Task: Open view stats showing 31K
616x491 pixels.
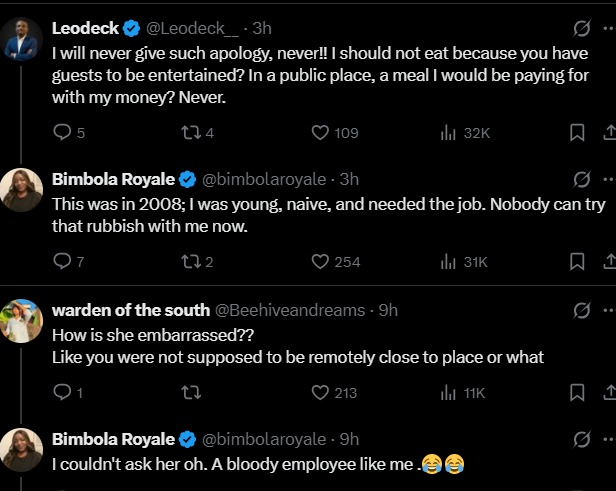Action: coord(449,262)
